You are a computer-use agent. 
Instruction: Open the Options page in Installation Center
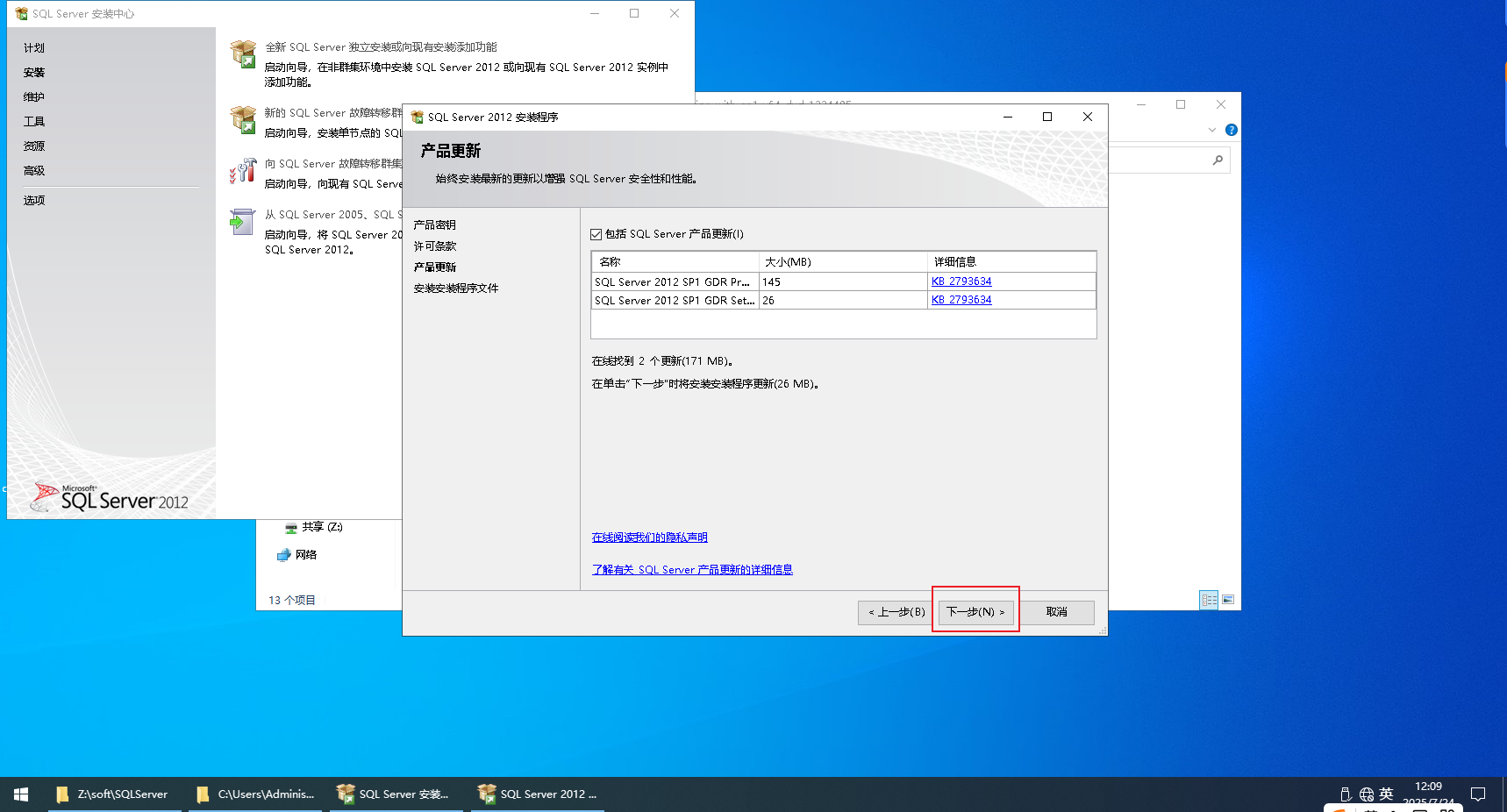click(x=34, y=201)
